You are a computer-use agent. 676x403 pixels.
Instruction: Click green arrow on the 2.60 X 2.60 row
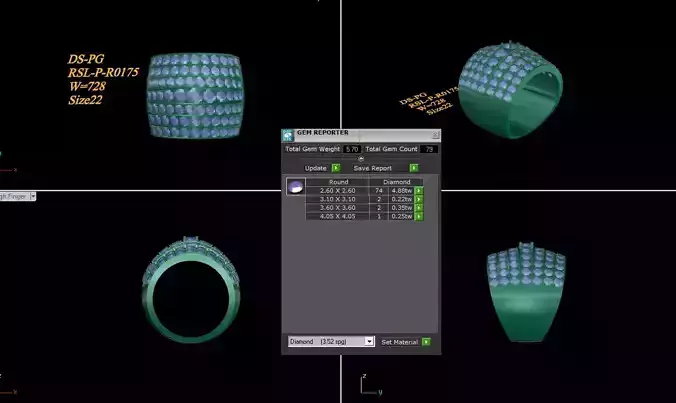tap(419, 191)
